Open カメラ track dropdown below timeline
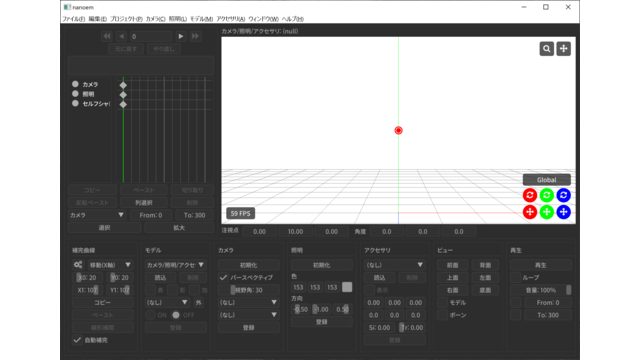Image resolution: width=640 pixels, height=360 pixels. tap(97, 215)
